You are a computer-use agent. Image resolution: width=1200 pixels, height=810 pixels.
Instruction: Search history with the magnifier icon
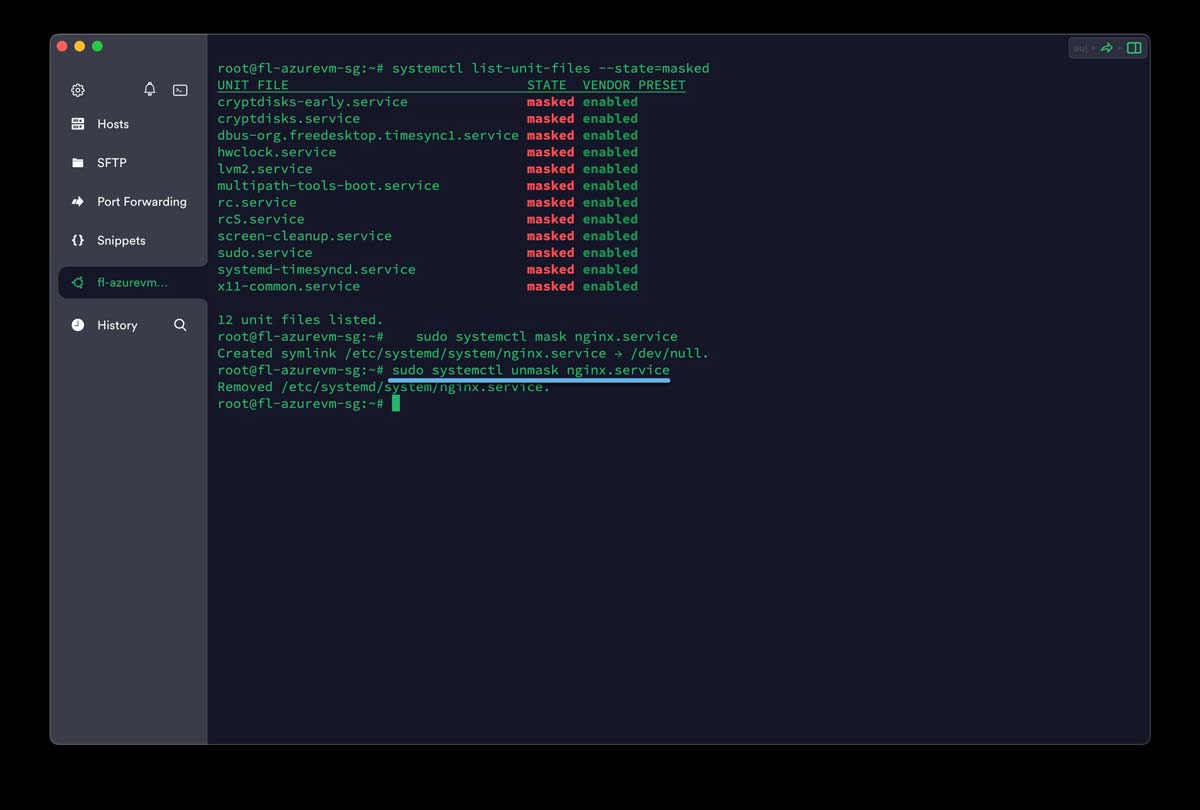tap(180, 325)
